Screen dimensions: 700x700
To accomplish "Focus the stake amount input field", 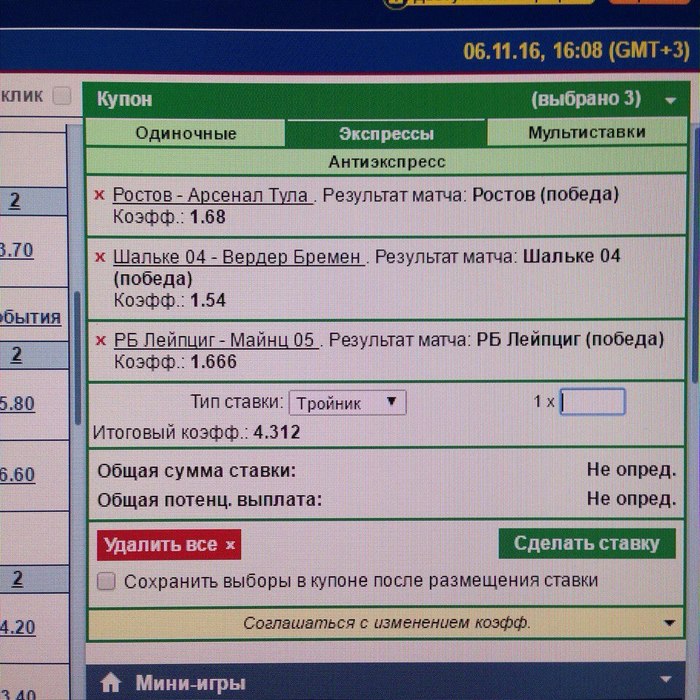I will click(x=593, y=402).
